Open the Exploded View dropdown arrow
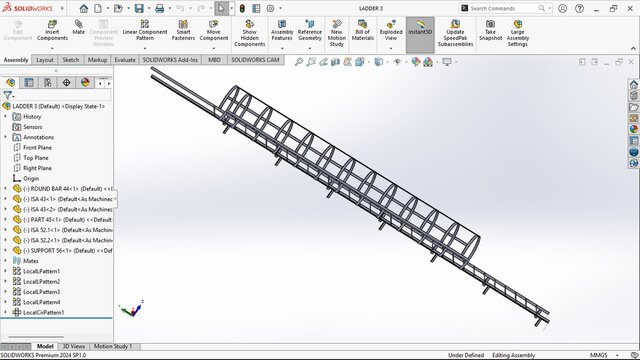Viewport: 640px width, 360px height. coord(391,48)
